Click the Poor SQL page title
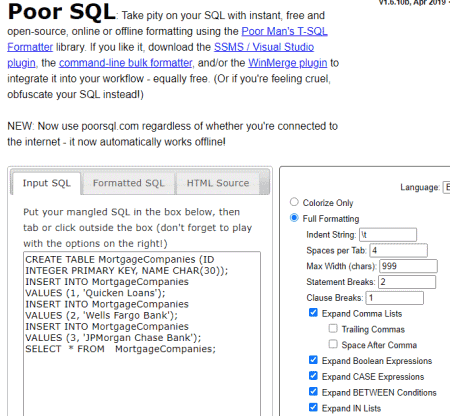 click(x=62, y=12)
